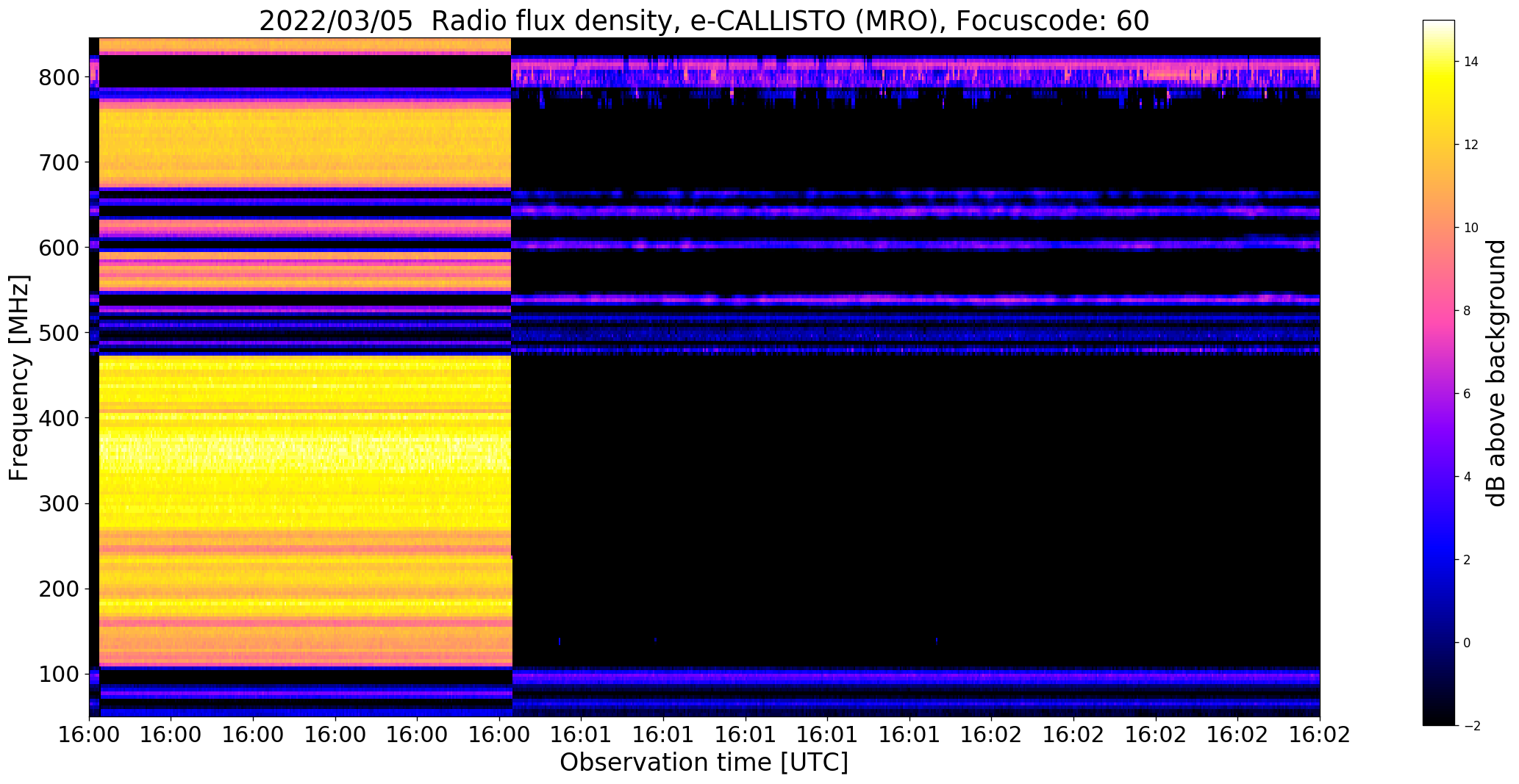Click the 600 frequency tick label
The width and height of the screenshot is (1519, 784).
point(59,248)
